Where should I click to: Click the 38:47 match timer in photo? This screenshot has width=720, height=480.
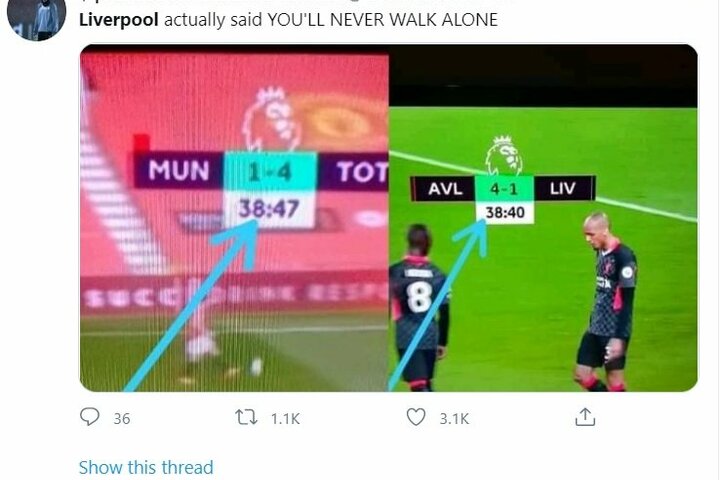pyautogui.click(x=269, y=209)
